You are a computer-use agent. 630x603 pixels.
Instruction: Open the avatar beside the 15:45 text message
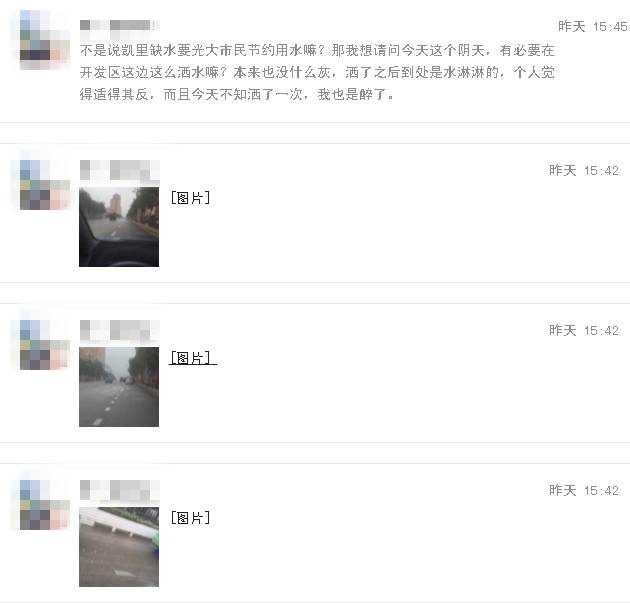(45, 40)
